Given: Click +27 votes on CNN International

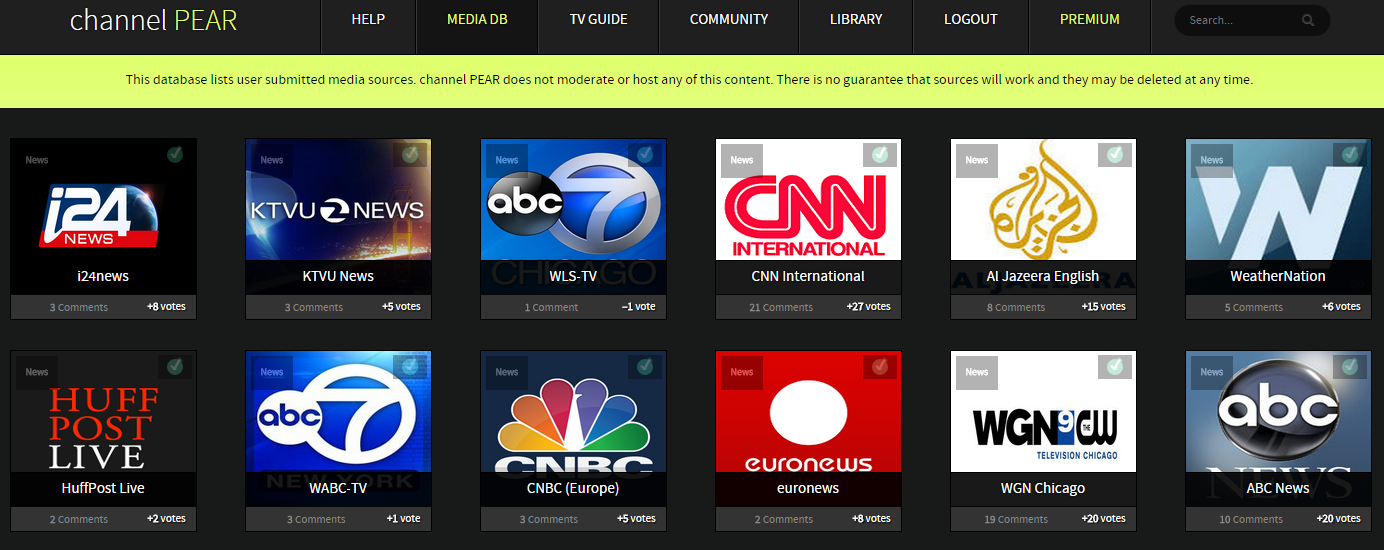Looking at the screenshot, I should pos(868,307).
